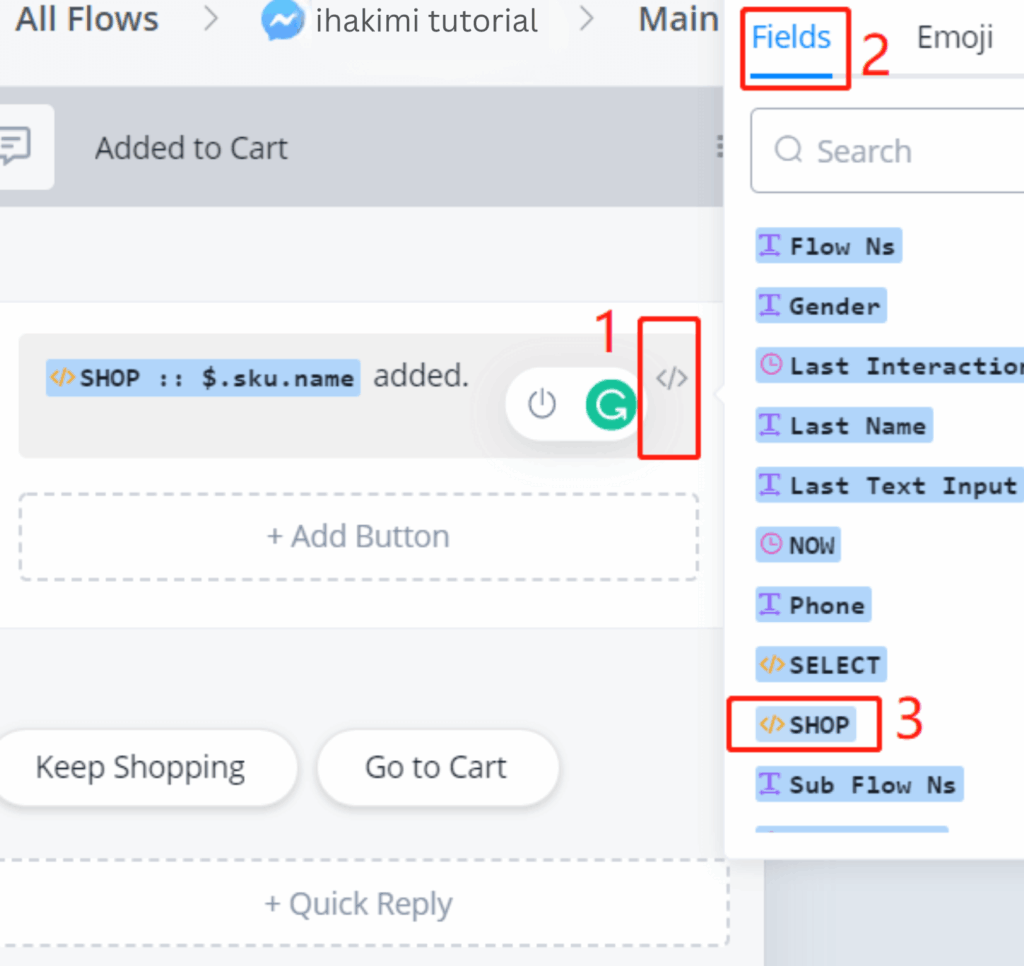Image resolution: width=1024 pixels, height=966 pixels.
Task: Select the SELECT JSON field
Action: 821,665
